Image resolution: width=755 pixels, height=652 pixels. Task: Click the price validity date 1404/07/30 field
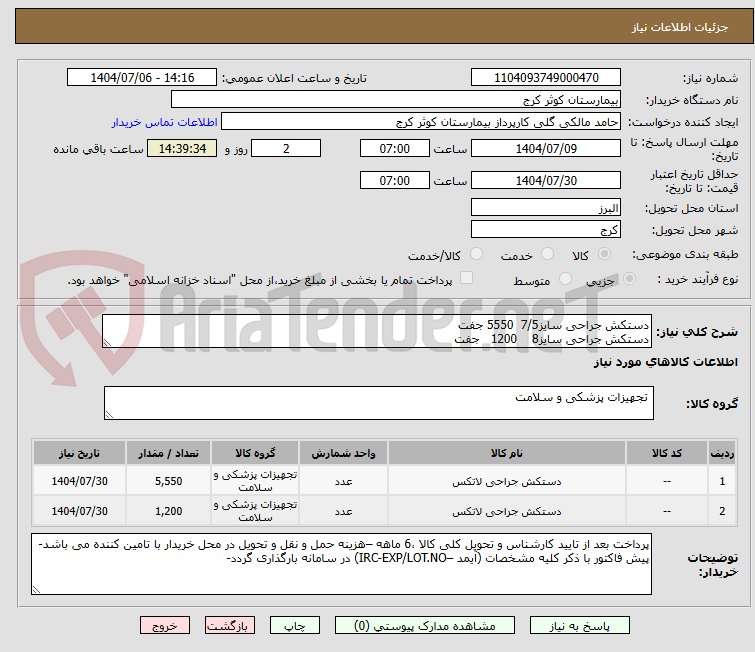tap(546, 180)
